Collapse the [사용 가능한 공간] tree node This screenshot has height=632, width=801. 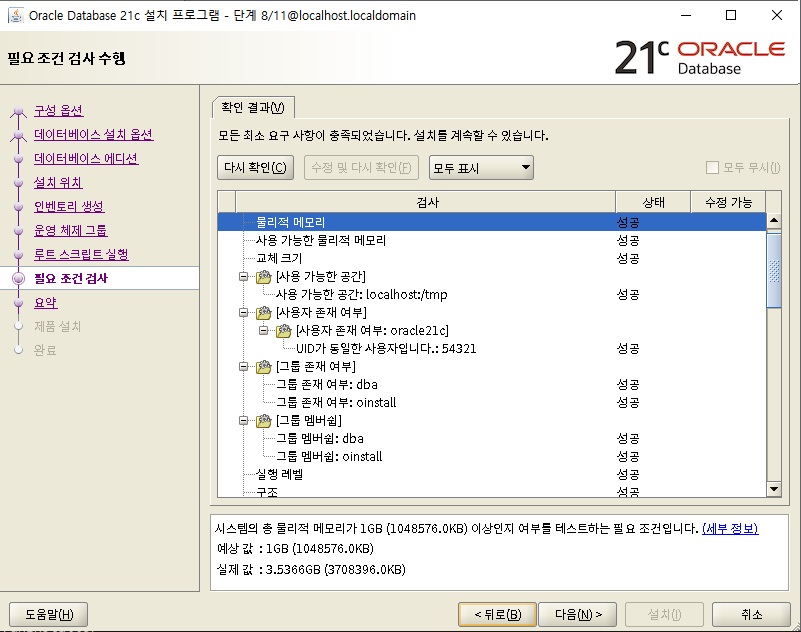244,277
